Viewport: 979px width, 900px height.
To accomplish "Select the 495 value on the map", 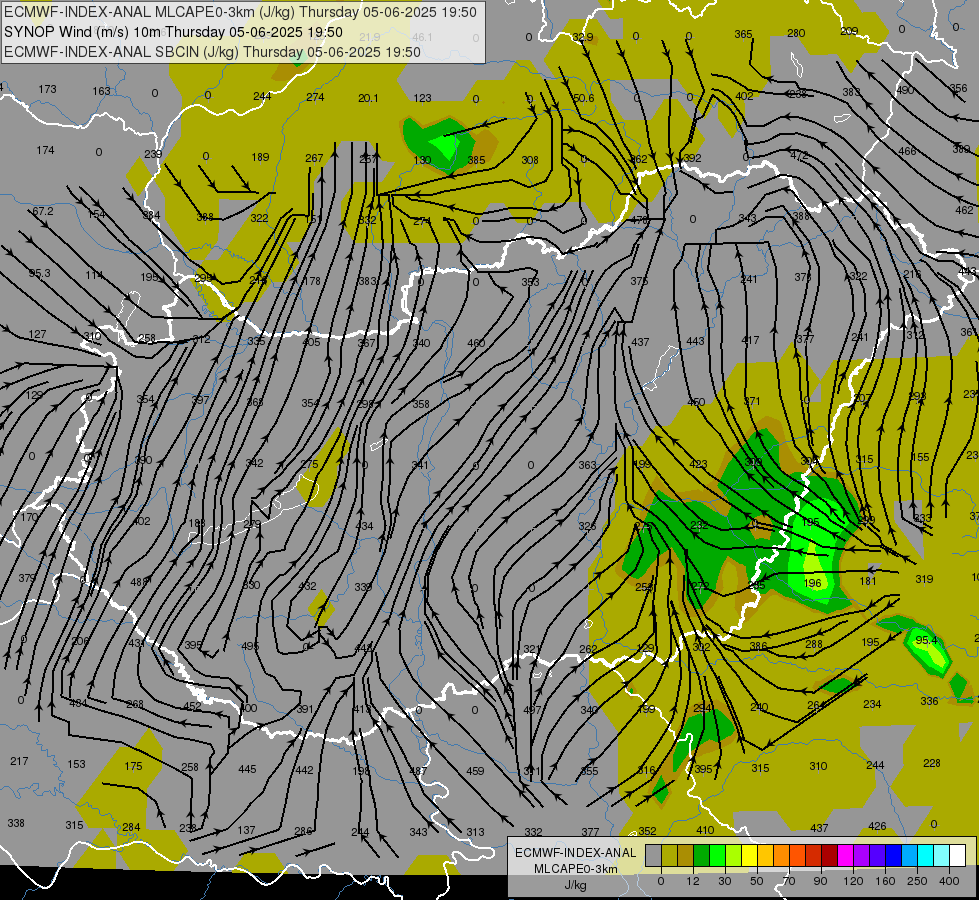I will (x=250, y=646).
